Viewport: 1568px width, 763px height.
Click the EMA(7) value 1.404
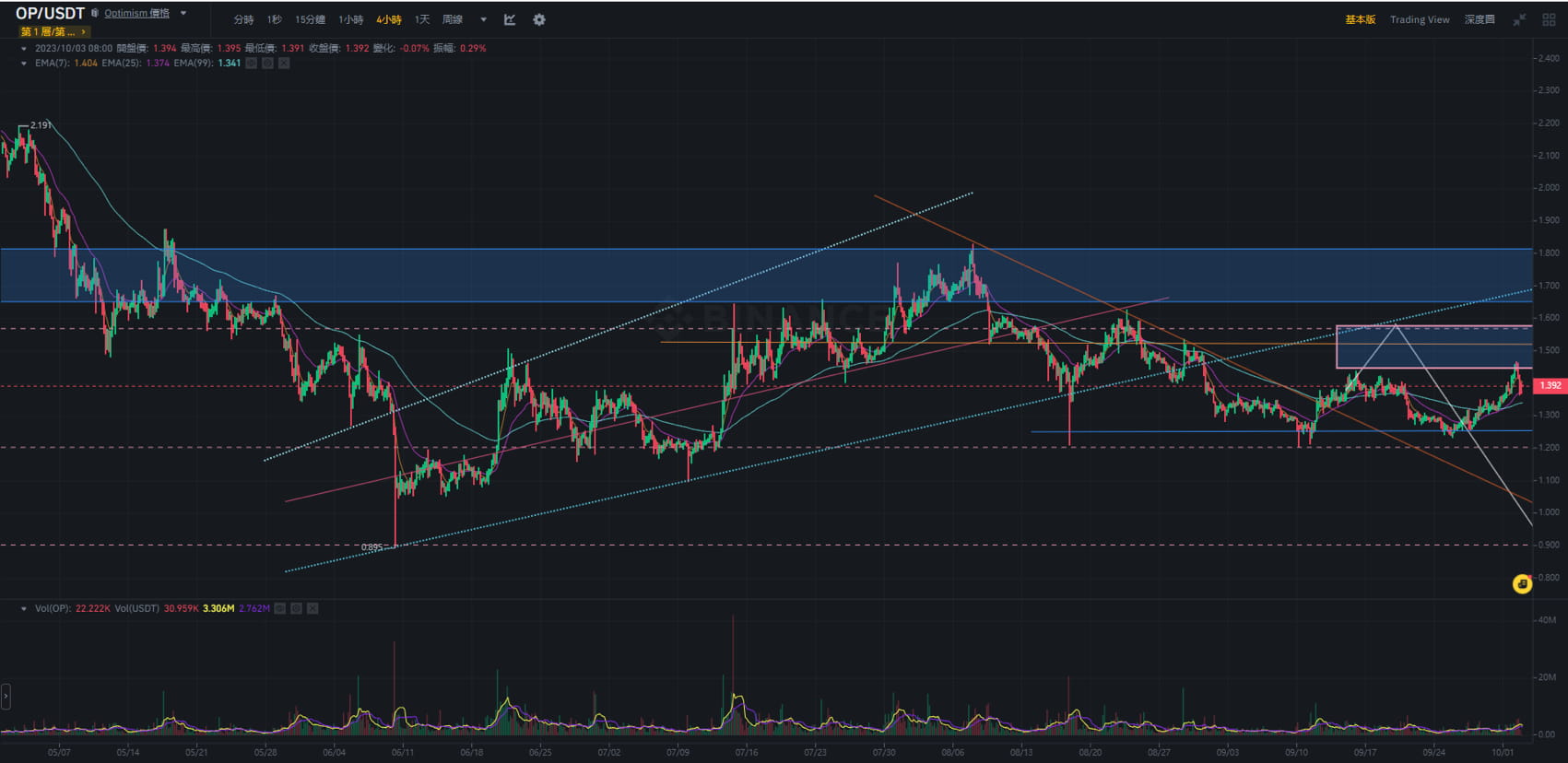point(86,63)
